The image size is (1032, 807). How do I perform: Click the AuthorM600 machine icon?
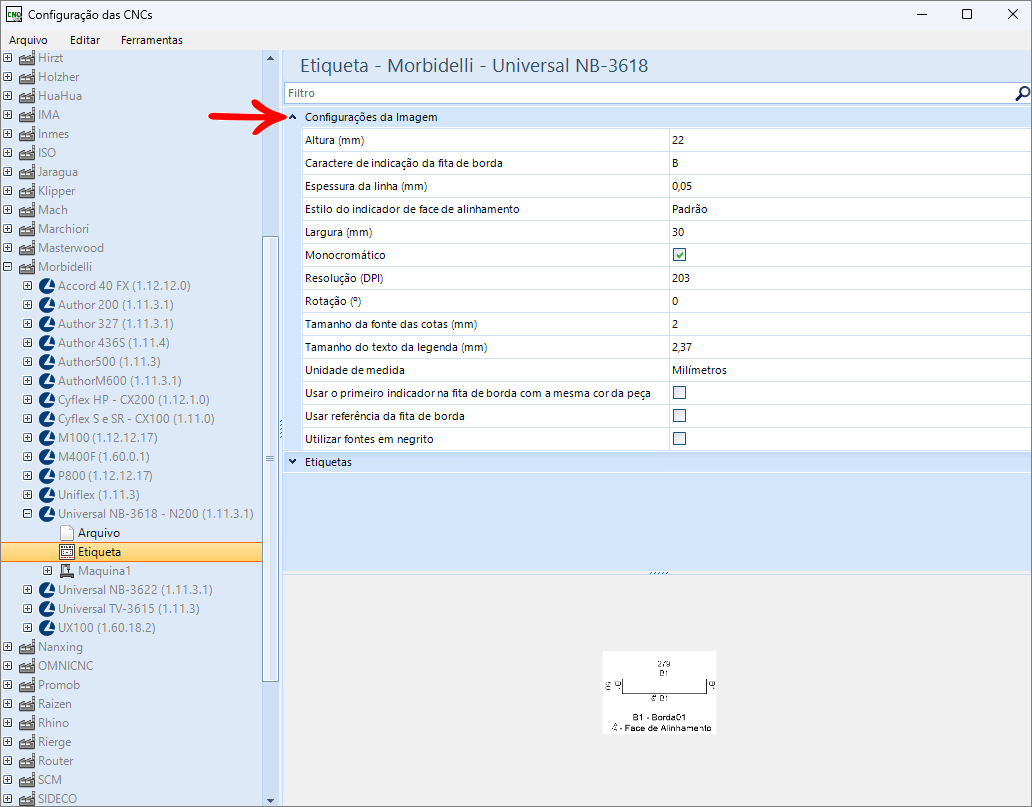point(47,380)
